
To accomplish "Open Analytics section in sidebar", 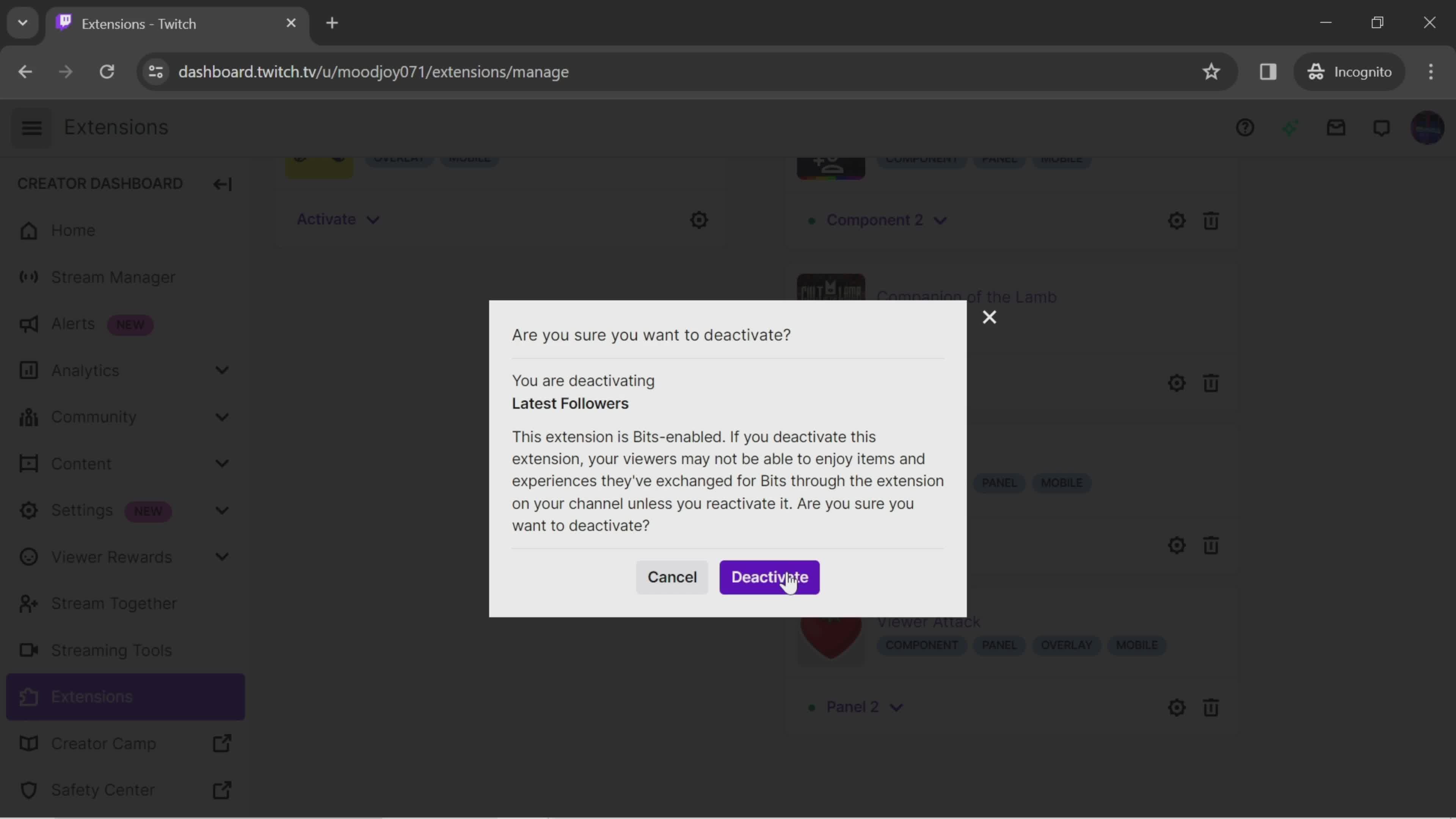I will tap(85, 370).
